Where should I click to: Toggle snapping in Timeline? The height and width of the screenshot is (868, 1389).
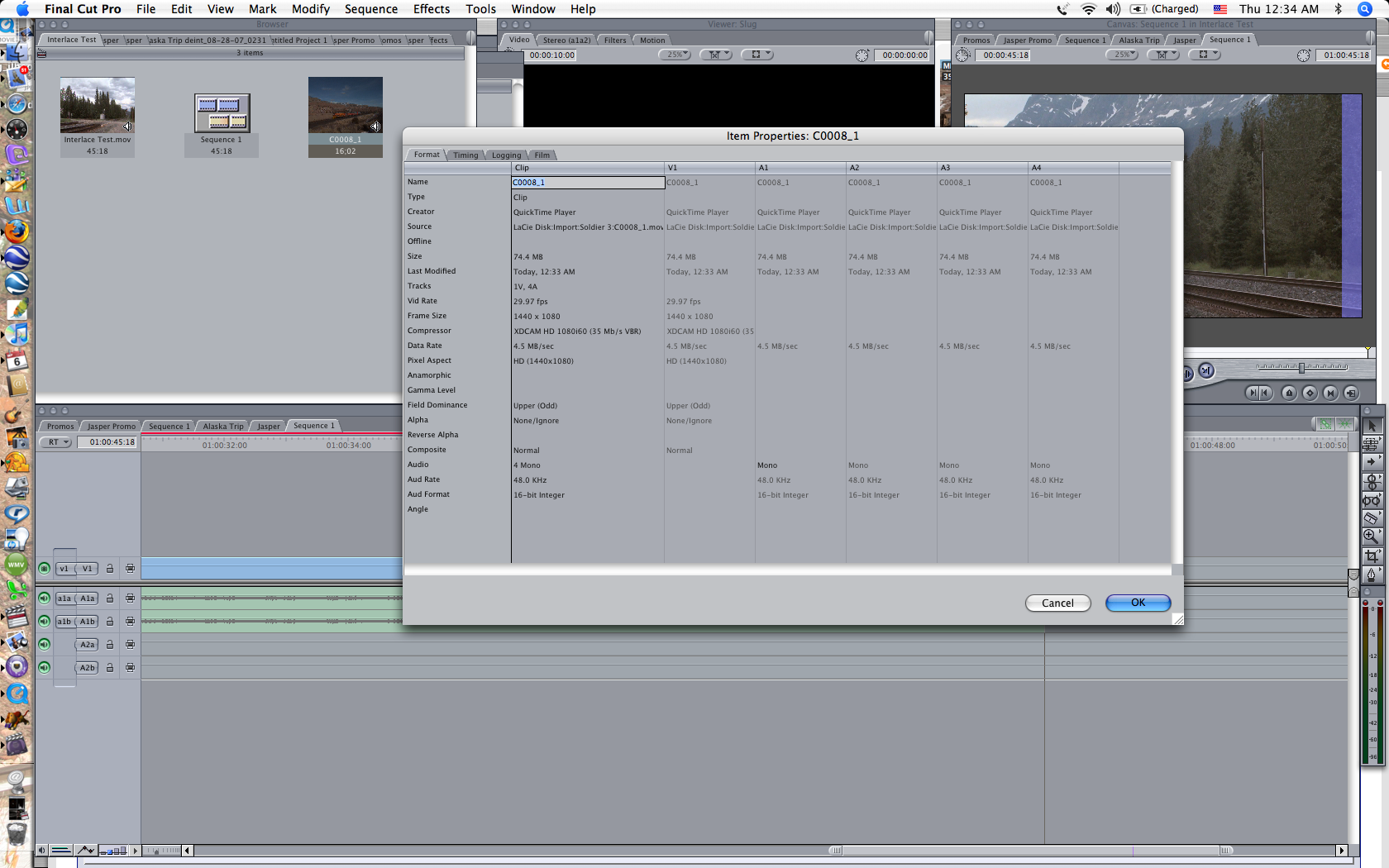(1344, 423)
